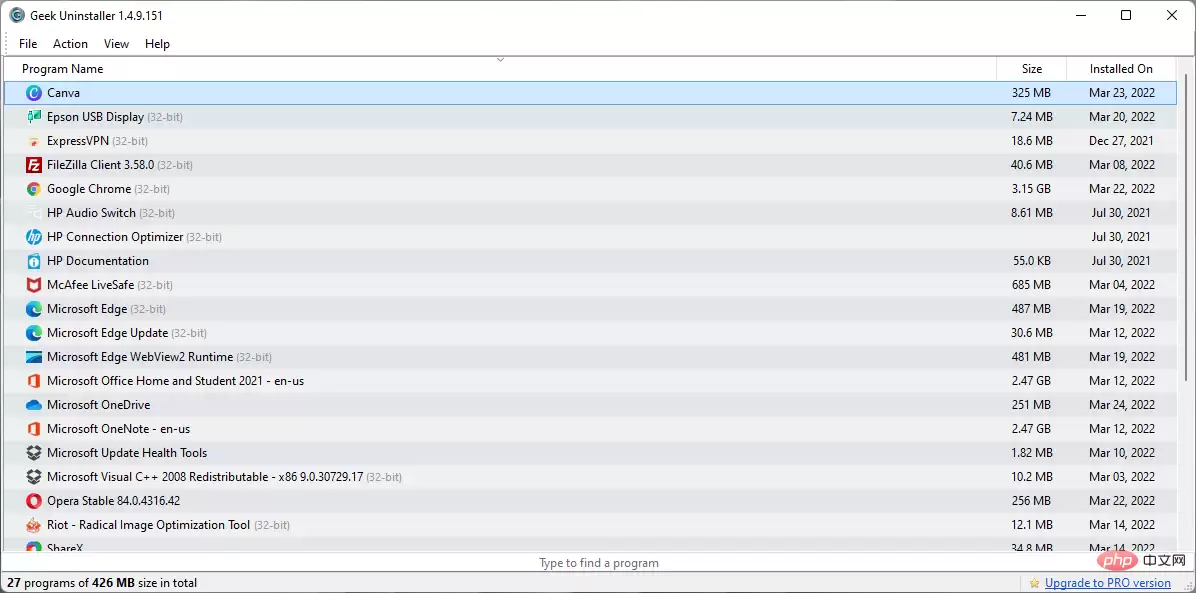Click the Type to find a program field

tap(598, 563)
